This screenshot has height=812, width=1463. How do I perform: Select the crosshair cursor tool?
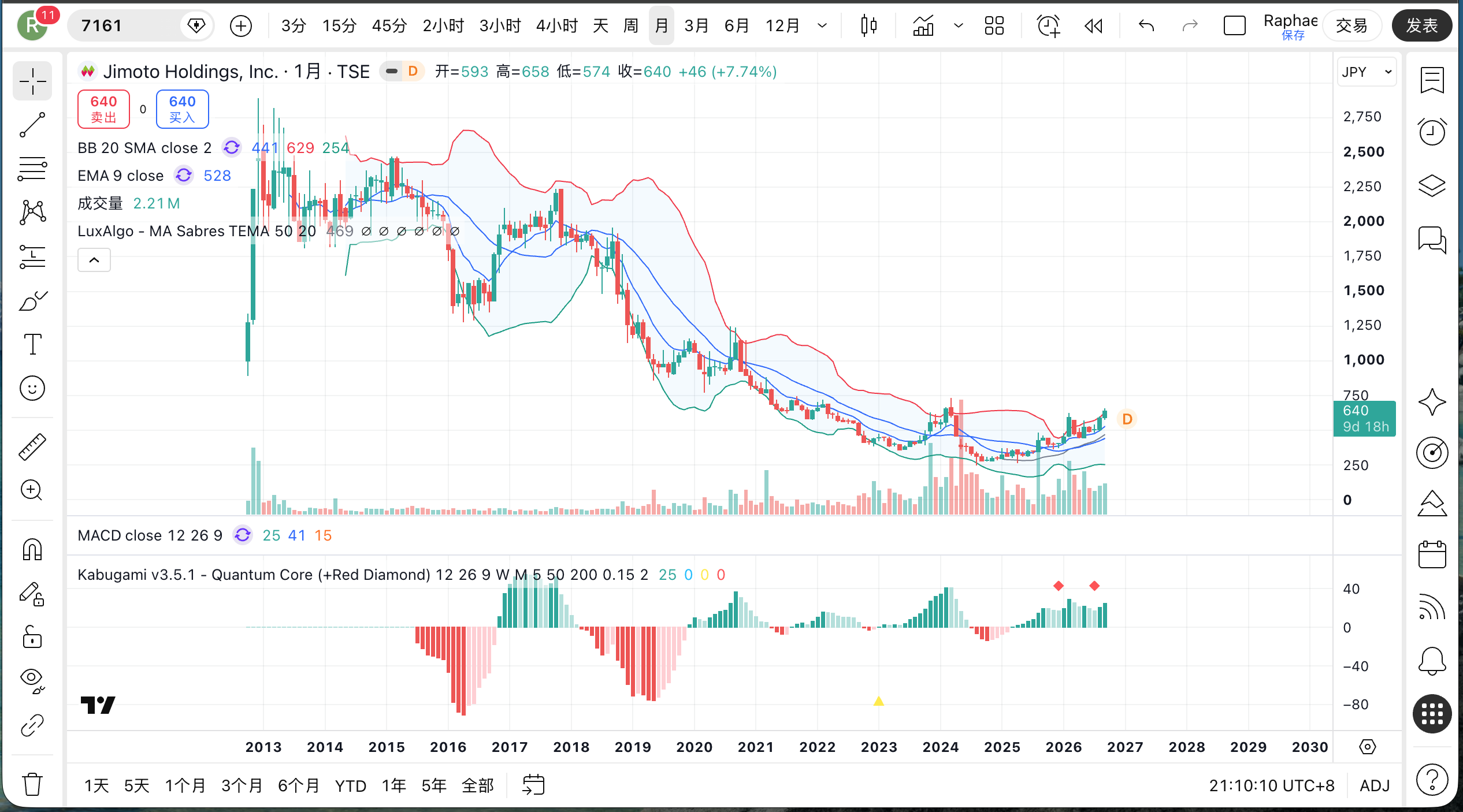click(32, 81)
